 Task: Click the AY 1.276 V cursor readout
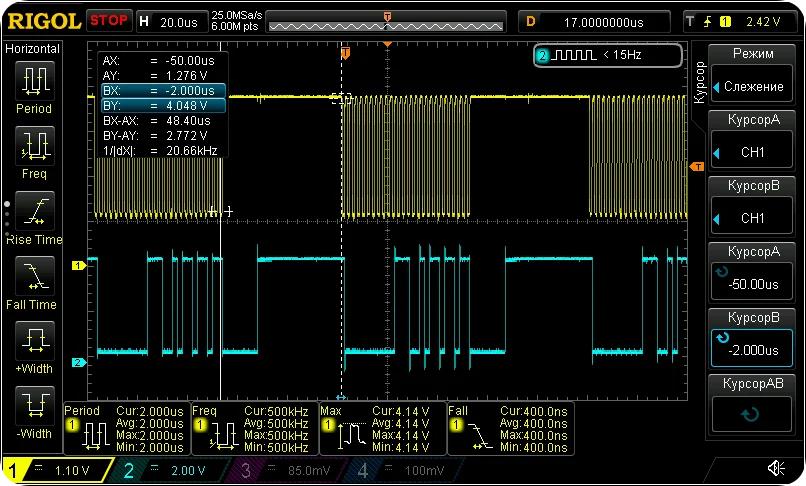[156, 76]
